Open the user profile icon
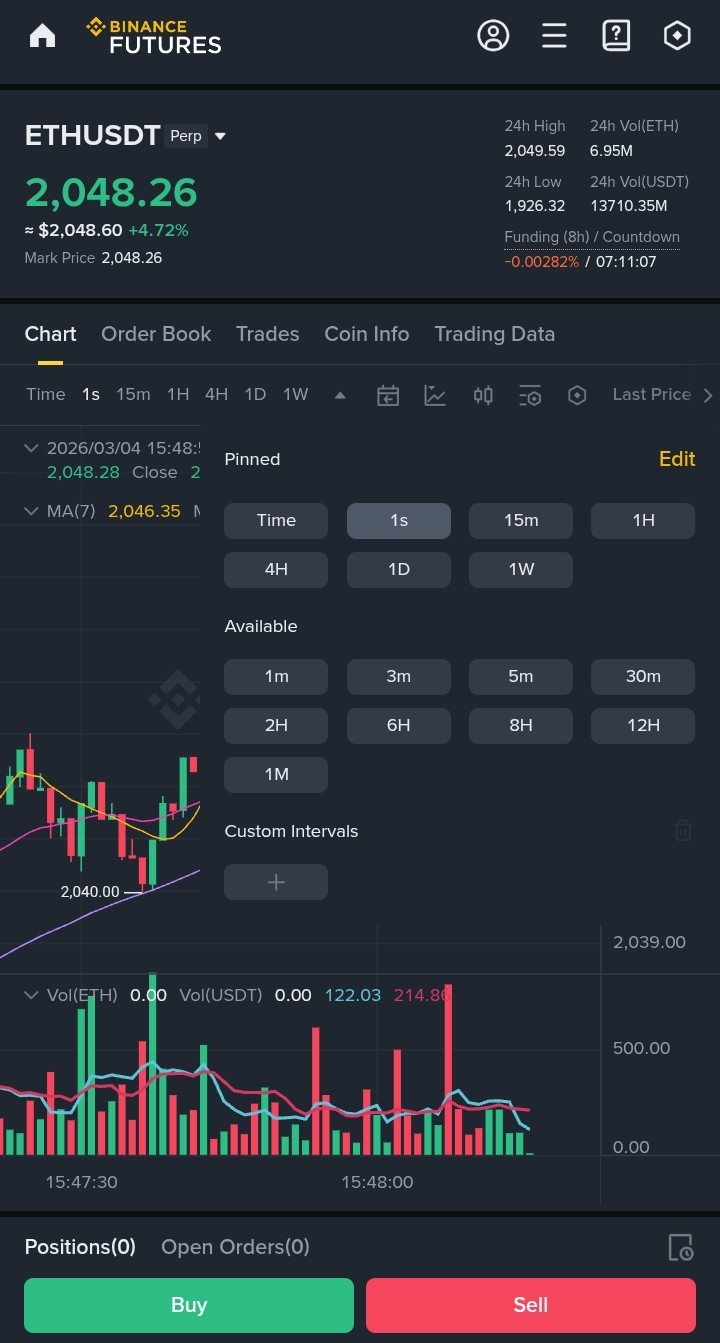Viewport: 720px width, 1343px height. point(493,36)
